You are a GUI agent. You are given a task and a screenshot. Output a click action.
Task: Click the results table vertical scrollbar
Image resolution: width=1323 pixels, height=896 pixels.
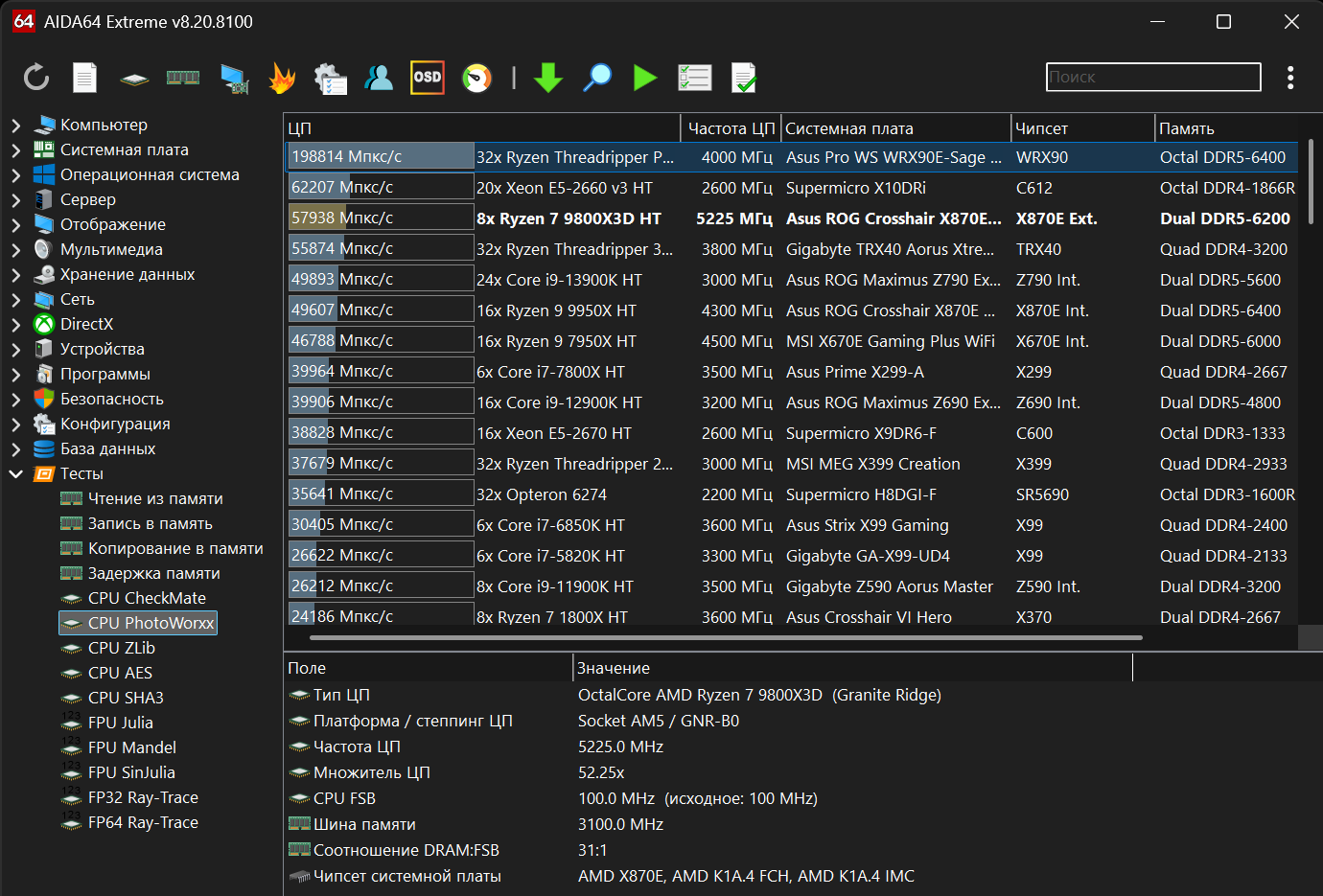pos(1311,182)
